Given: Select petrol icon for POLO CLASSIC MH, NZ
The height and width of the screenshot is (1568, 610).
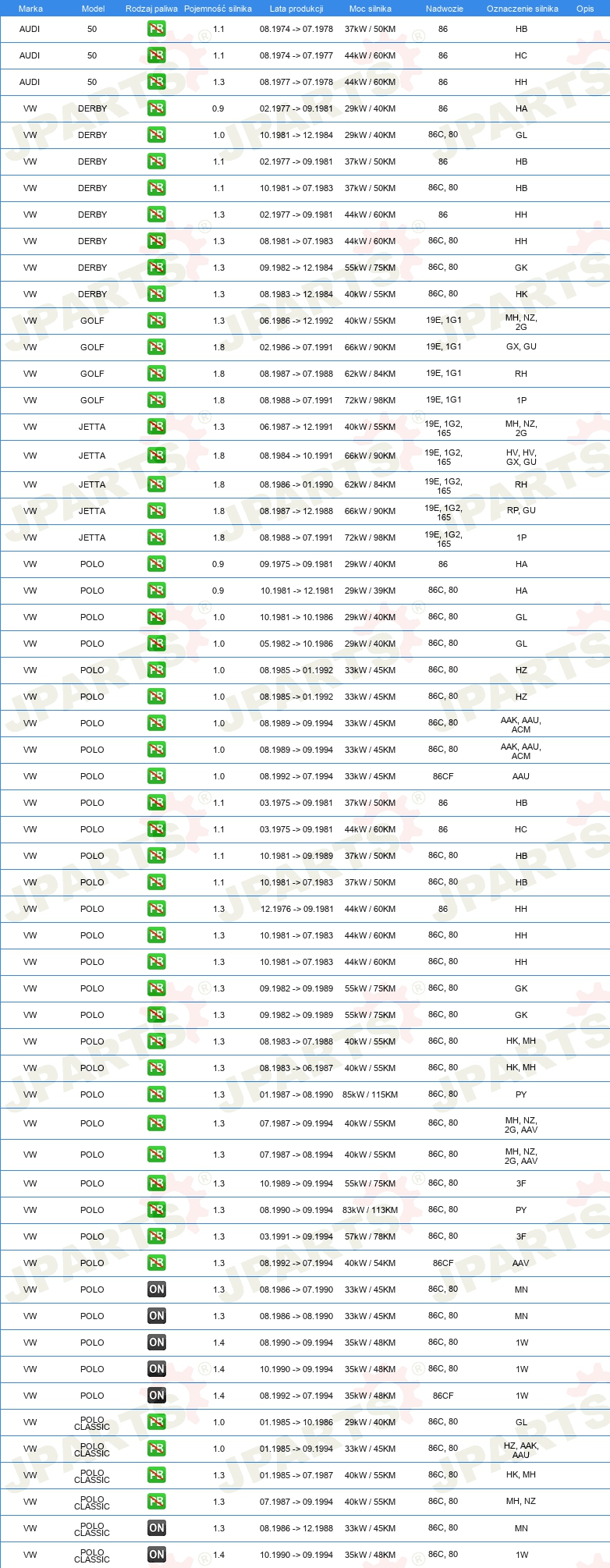Looking at the screenshot, I should click(156, 1502).
